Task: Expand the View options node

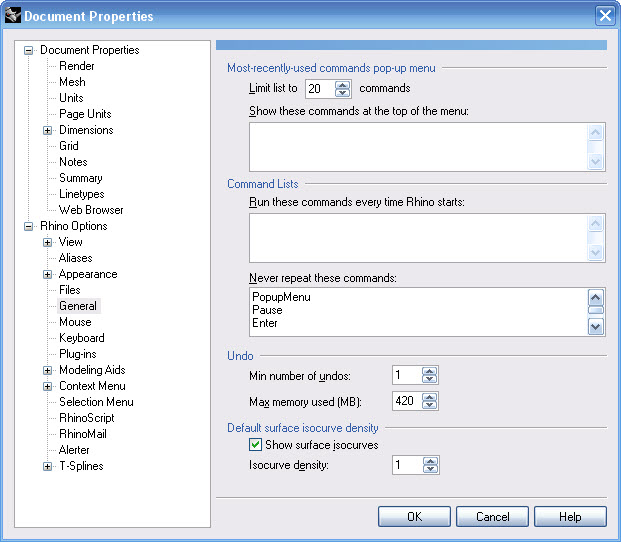Action: pos(47,242)
